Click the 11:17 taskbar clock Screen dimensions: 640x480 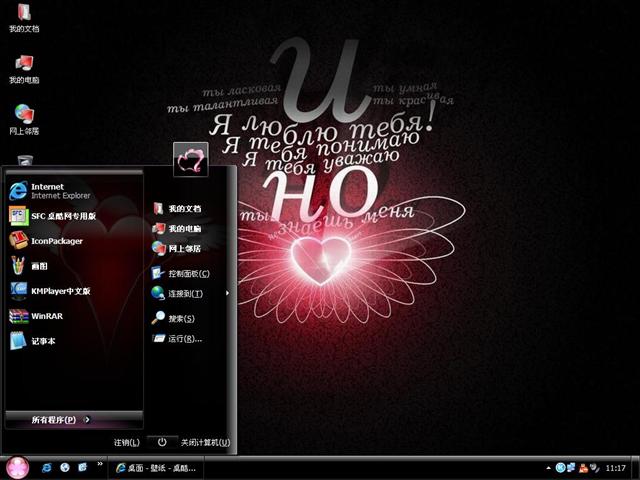616,468
